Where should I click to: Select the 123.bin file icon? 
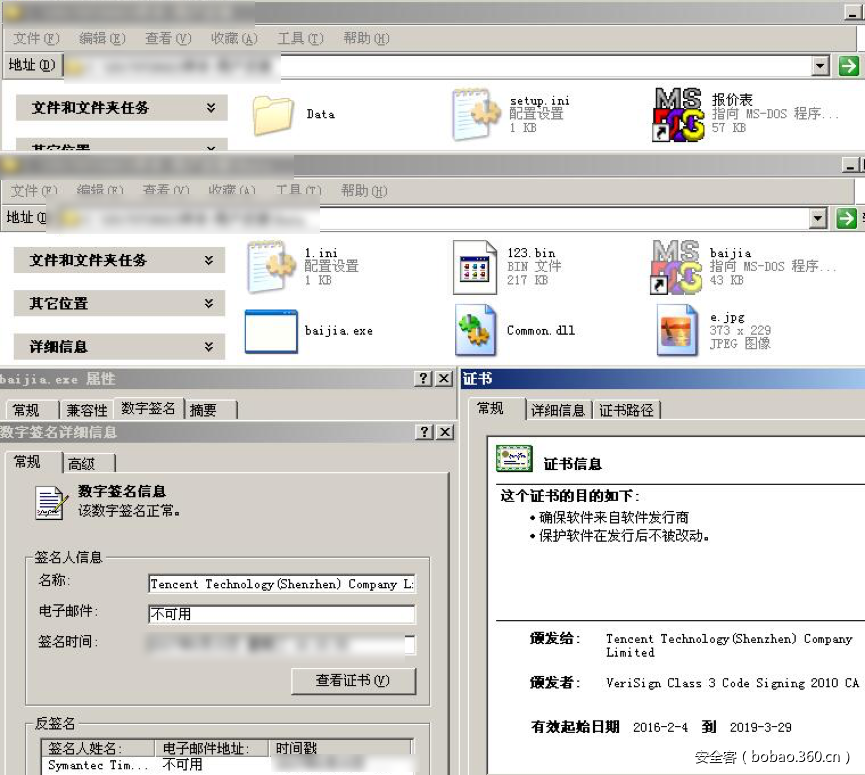tap(473, 264)
